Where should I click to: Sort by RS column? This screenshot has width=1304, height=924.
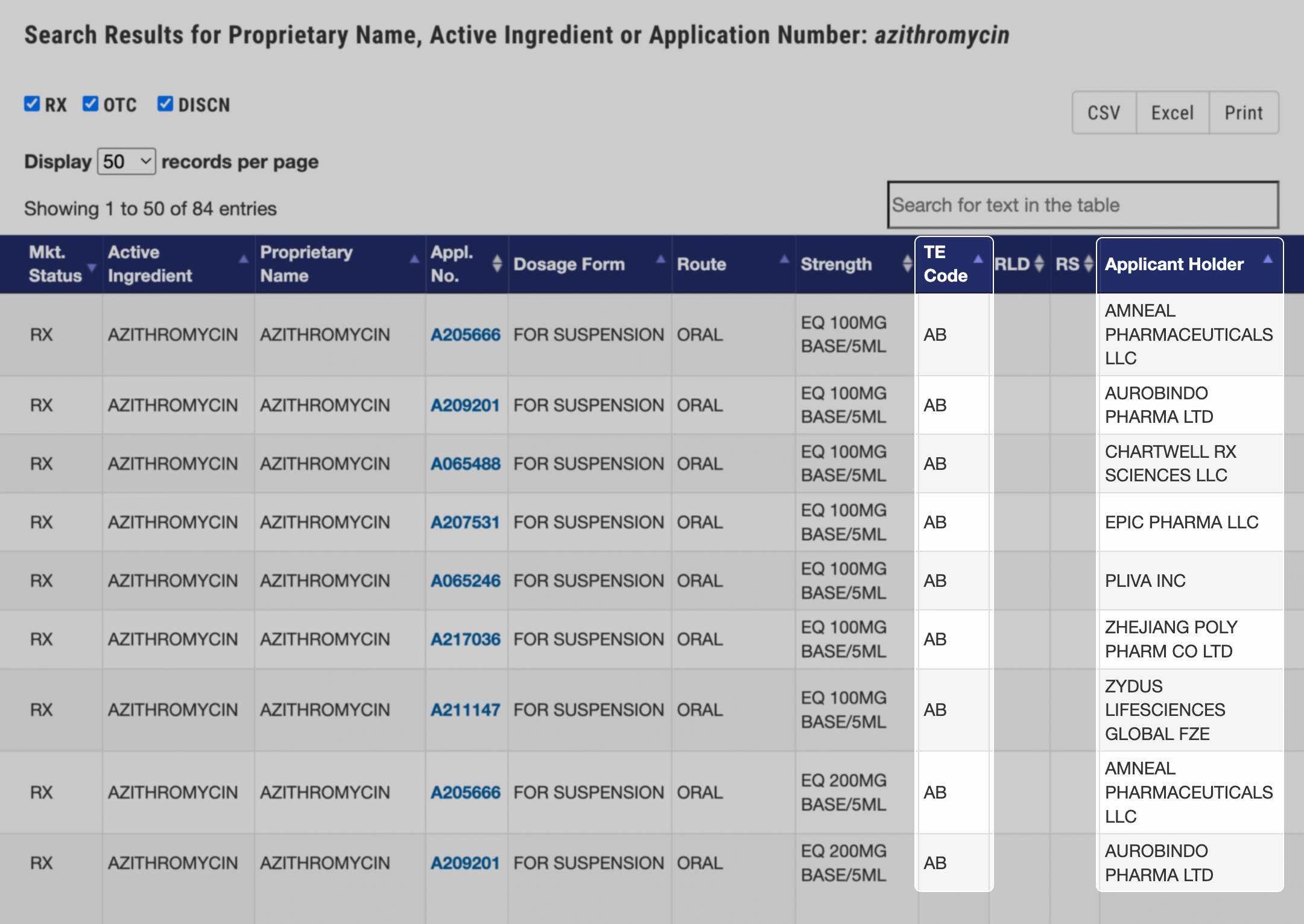click(1074, 264)
